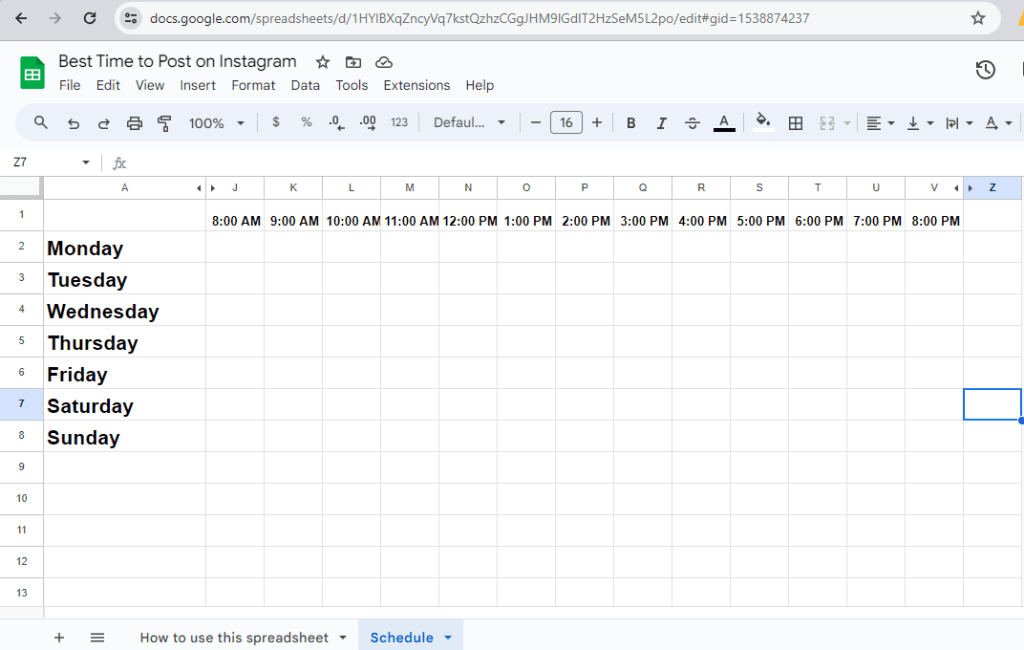The width and height of the screenshot is (1024, 650).
Task: Open the zoom level dropdown
Action: click(216, 122)
